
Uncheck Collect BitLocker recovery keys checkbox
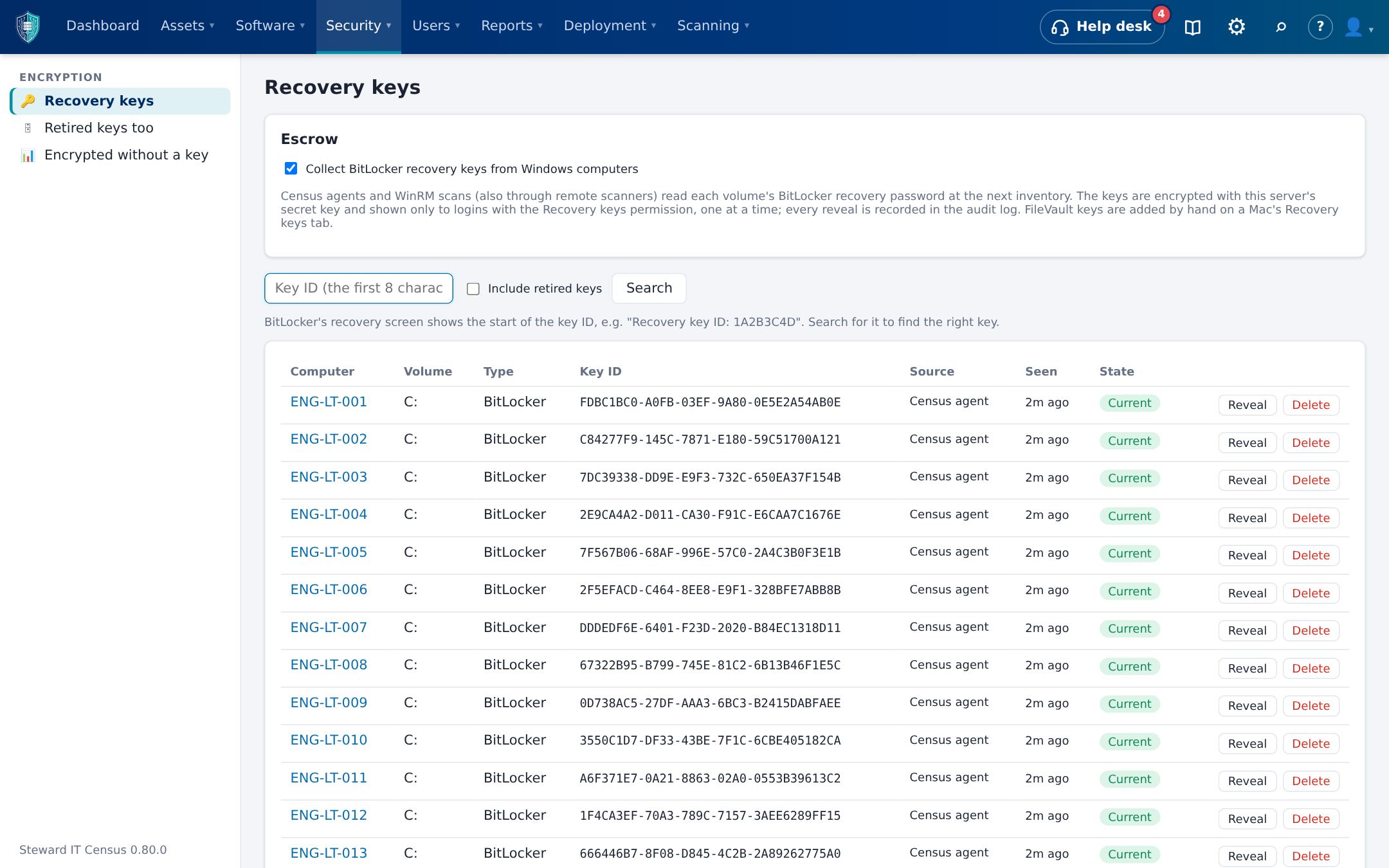[x=291, y=168]
